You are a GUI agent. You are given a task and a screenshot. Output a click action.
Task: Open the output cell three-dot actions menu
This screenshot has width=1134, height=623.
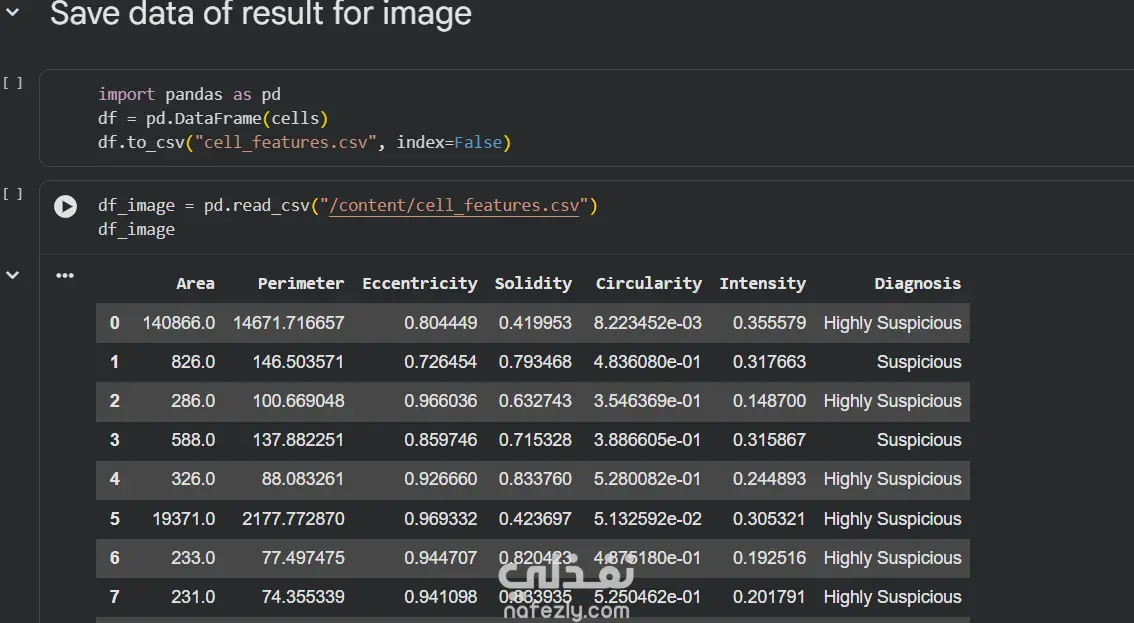tap(65, 276)
